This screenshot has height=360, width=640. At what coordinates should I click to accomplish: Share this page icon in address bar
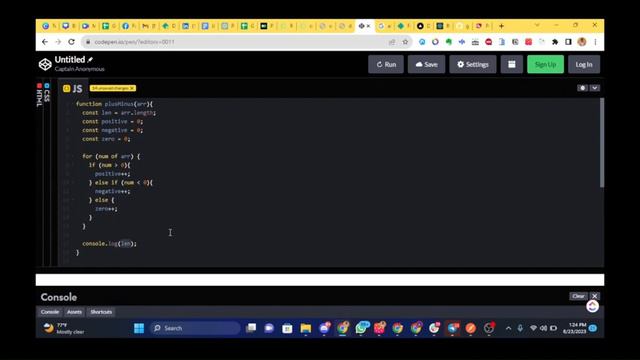[x=392, y=42]
